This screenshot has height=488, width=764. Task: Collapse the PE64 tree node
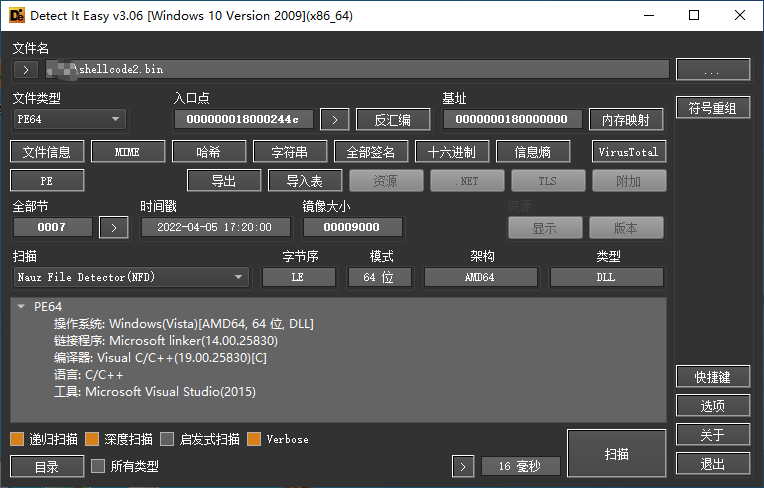[x=21, y=306]
